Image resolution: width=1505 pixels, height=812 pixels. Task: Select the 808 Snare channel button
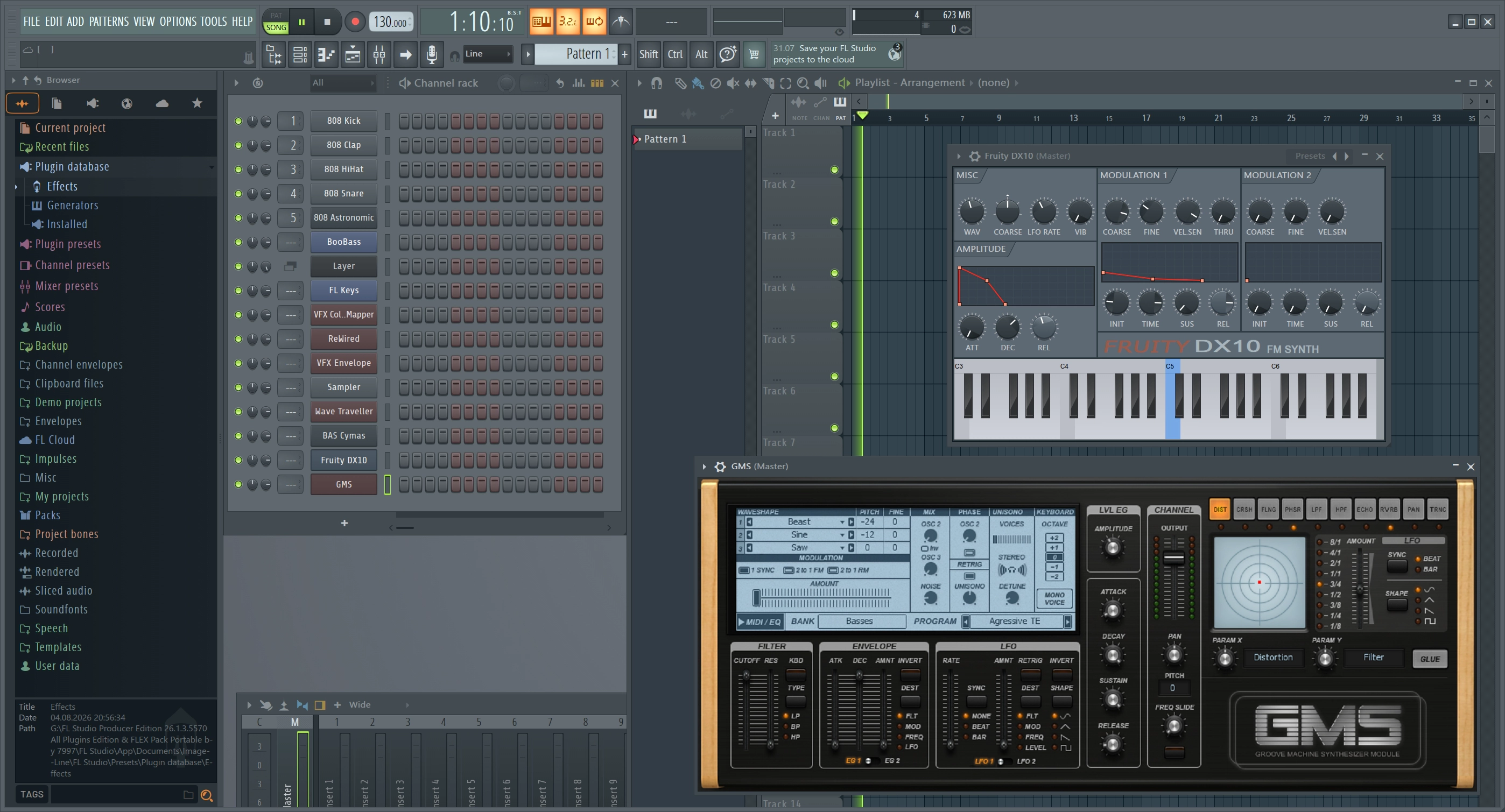tap(343, 193)
